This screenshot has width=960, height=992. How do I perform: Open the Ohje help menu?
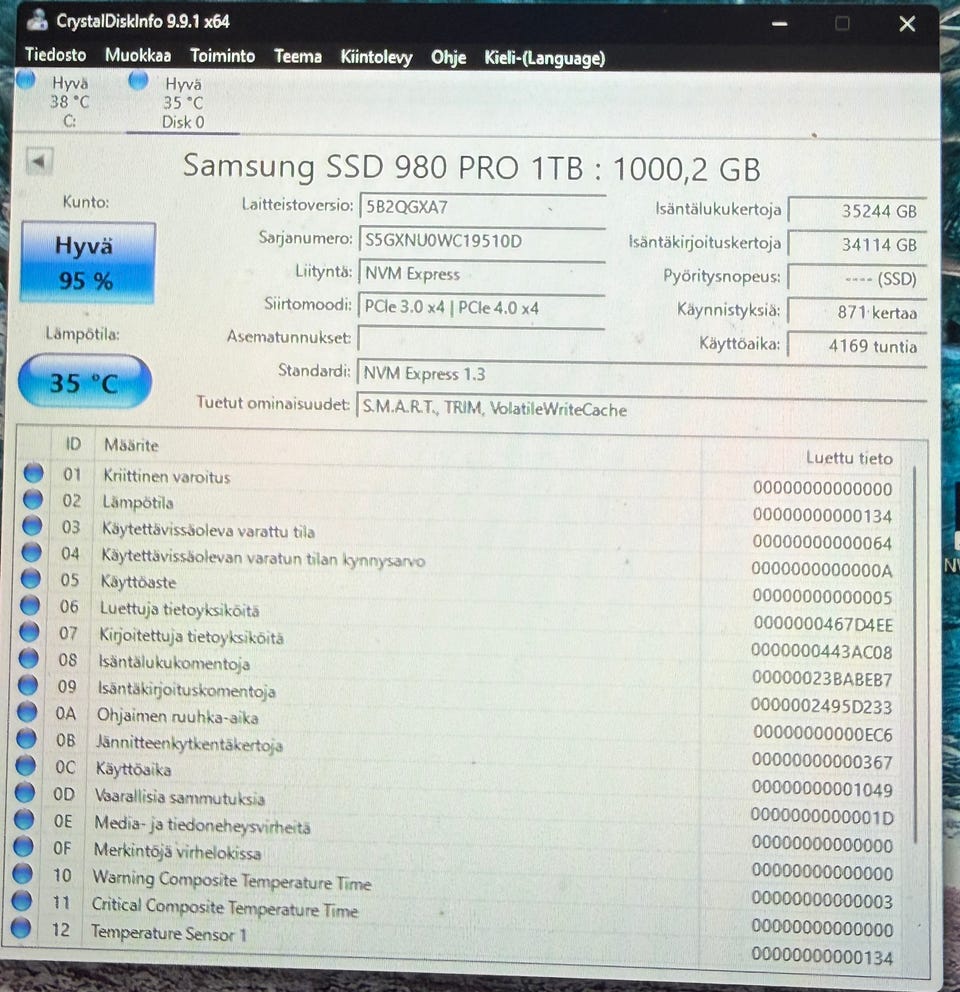[x=449, y=58]
